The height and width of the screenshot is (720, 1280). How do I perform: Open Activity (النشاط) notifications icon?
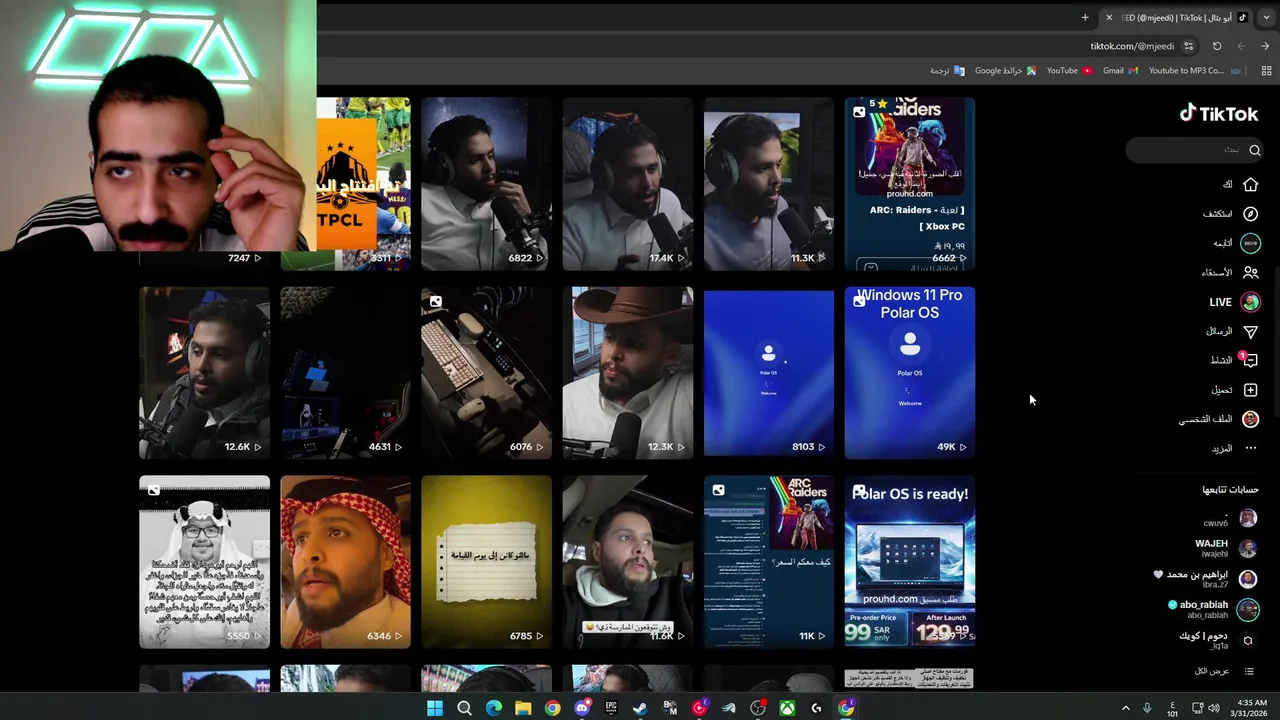point(1250,360)
